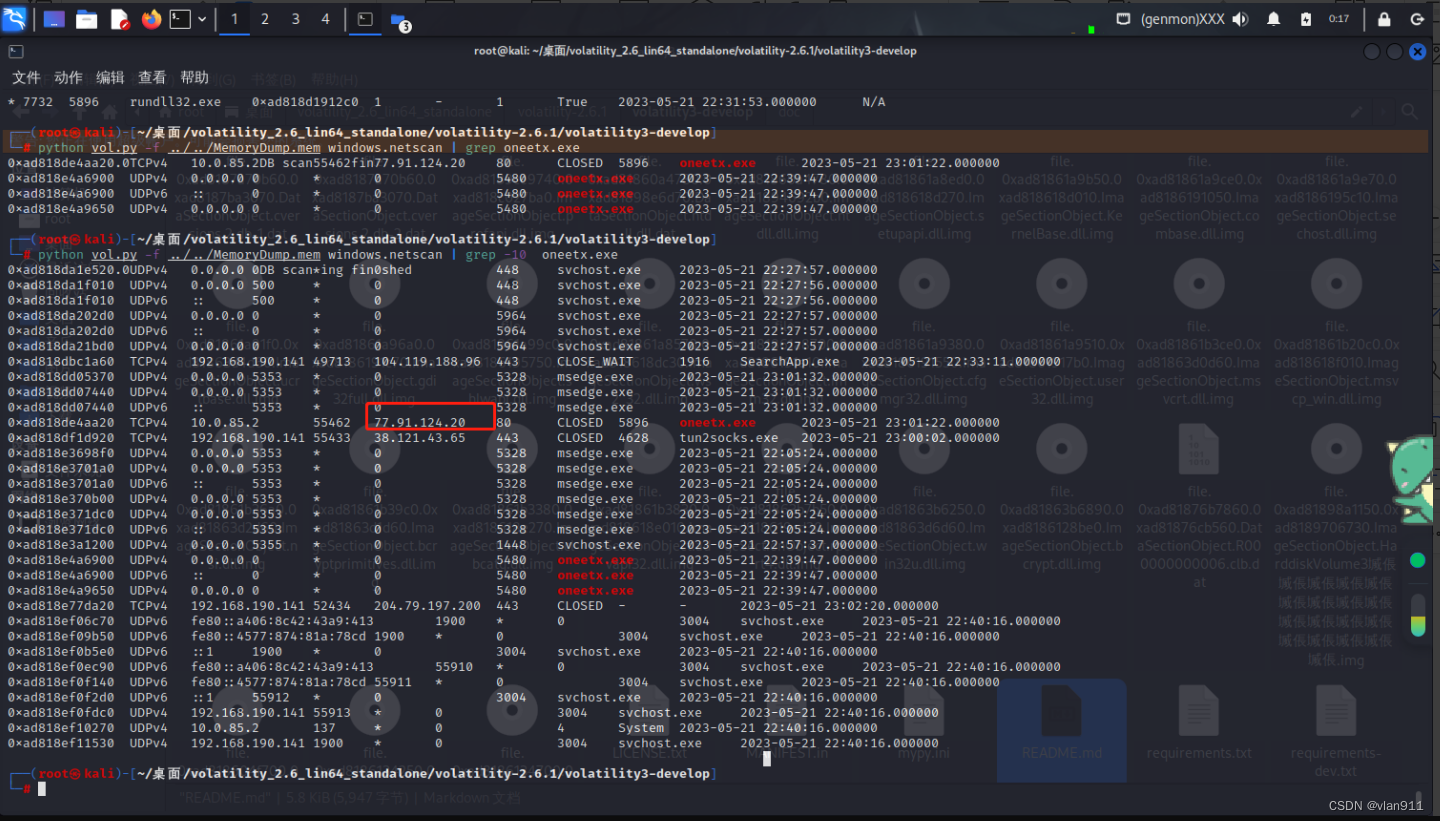1440x821 pixels.
Task: Click the timestamp 2023-05-21 22:57:37.000000
Action: 778,545
